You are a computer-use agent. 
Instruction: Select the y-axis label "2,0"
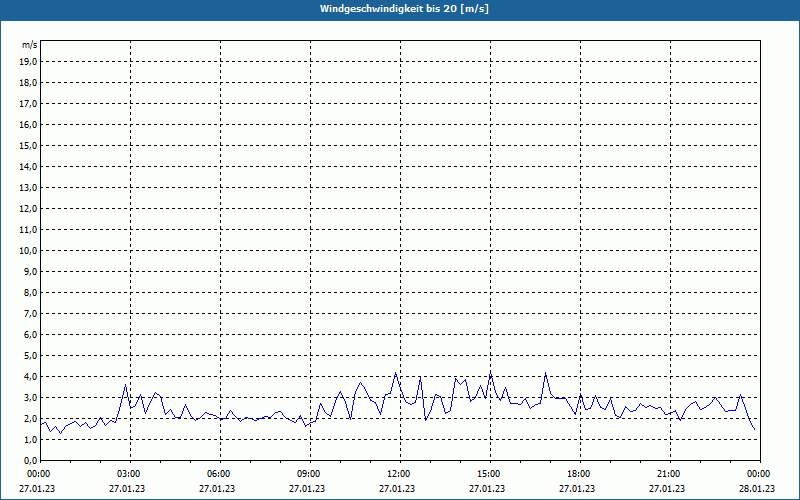point(31,418)
